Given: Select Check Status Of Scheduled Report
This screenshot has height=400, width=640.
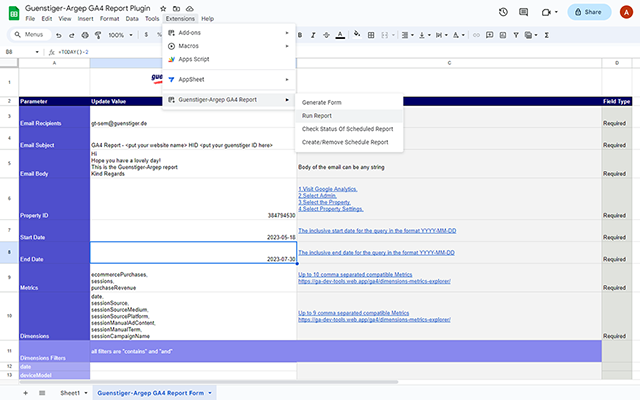Looking at the screenshot, I should tap(349, 129).
